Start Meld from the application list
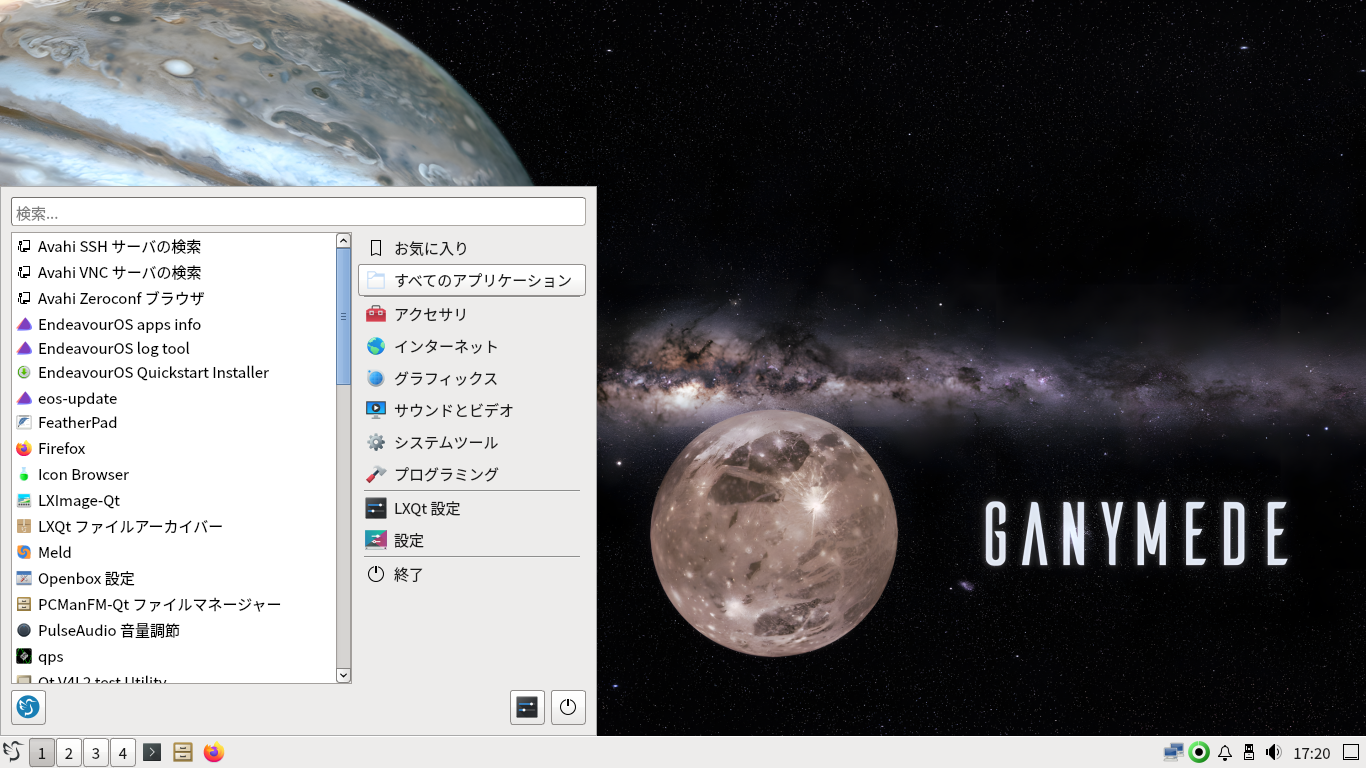 point(175,553)
